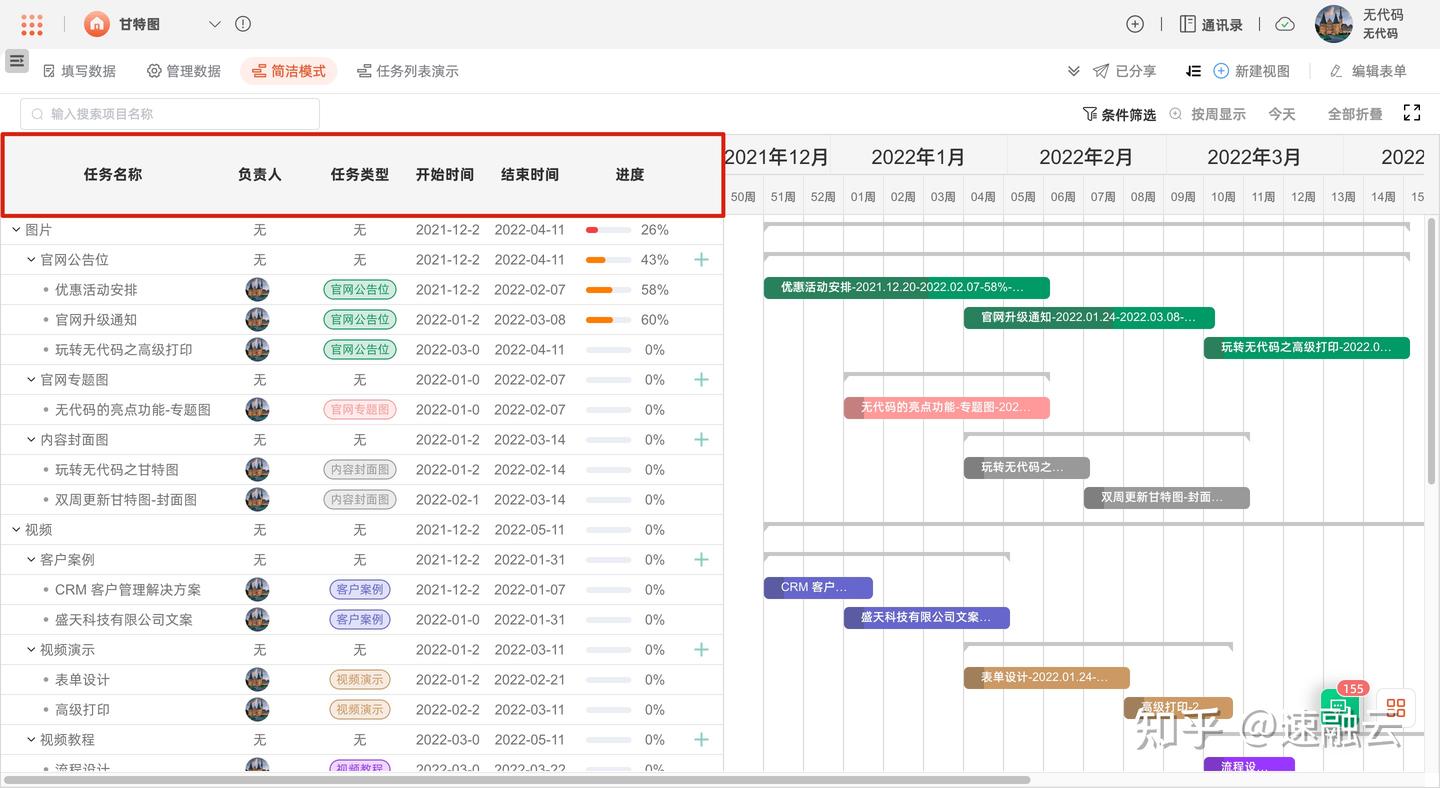Add a subtask under 官网专题图 using the plus
This screenshot has height=788, width=1440.
(x=701, y=379)
